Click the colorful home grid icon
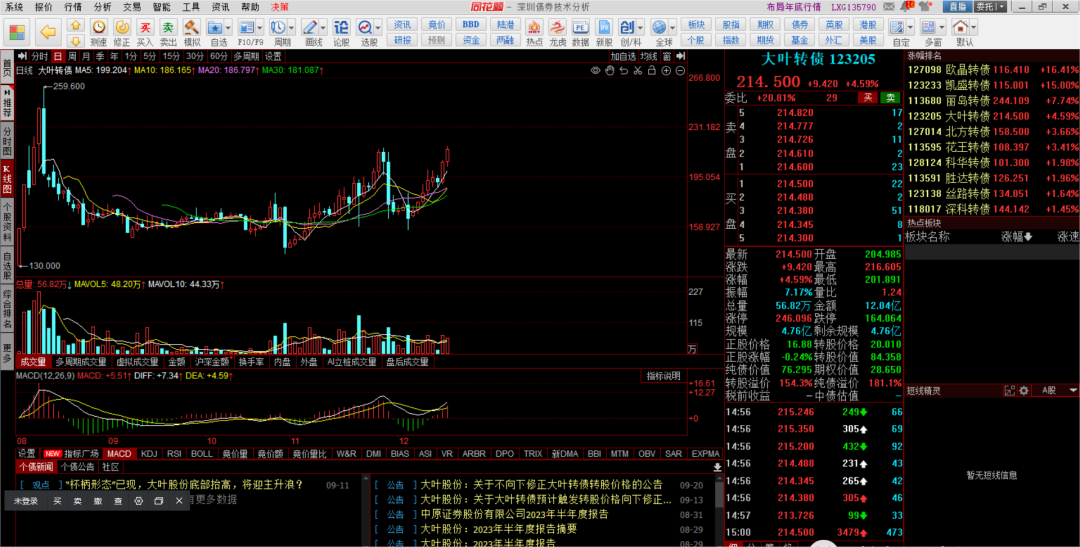The width and height of the screenshot is (1080, 547). click(17, 32)
